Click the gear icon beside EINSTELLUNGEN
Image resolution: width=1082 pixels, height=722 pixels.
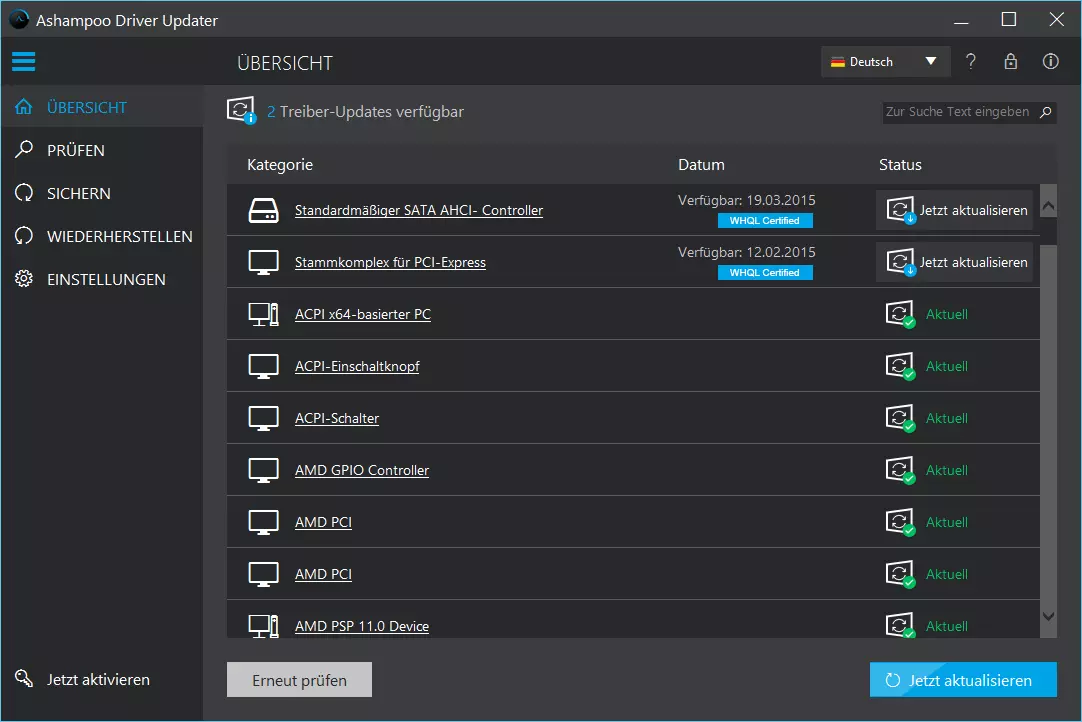(23, 279)
